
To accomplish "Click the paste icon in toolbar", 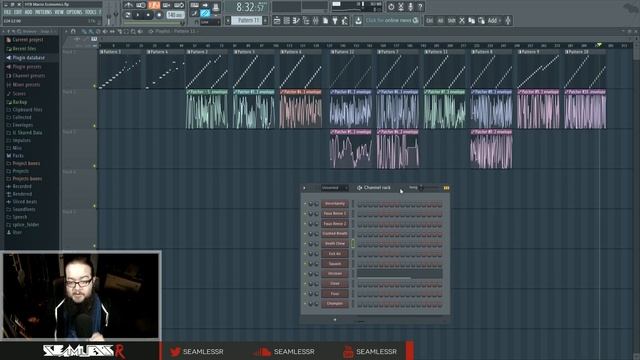I will 481,20.
